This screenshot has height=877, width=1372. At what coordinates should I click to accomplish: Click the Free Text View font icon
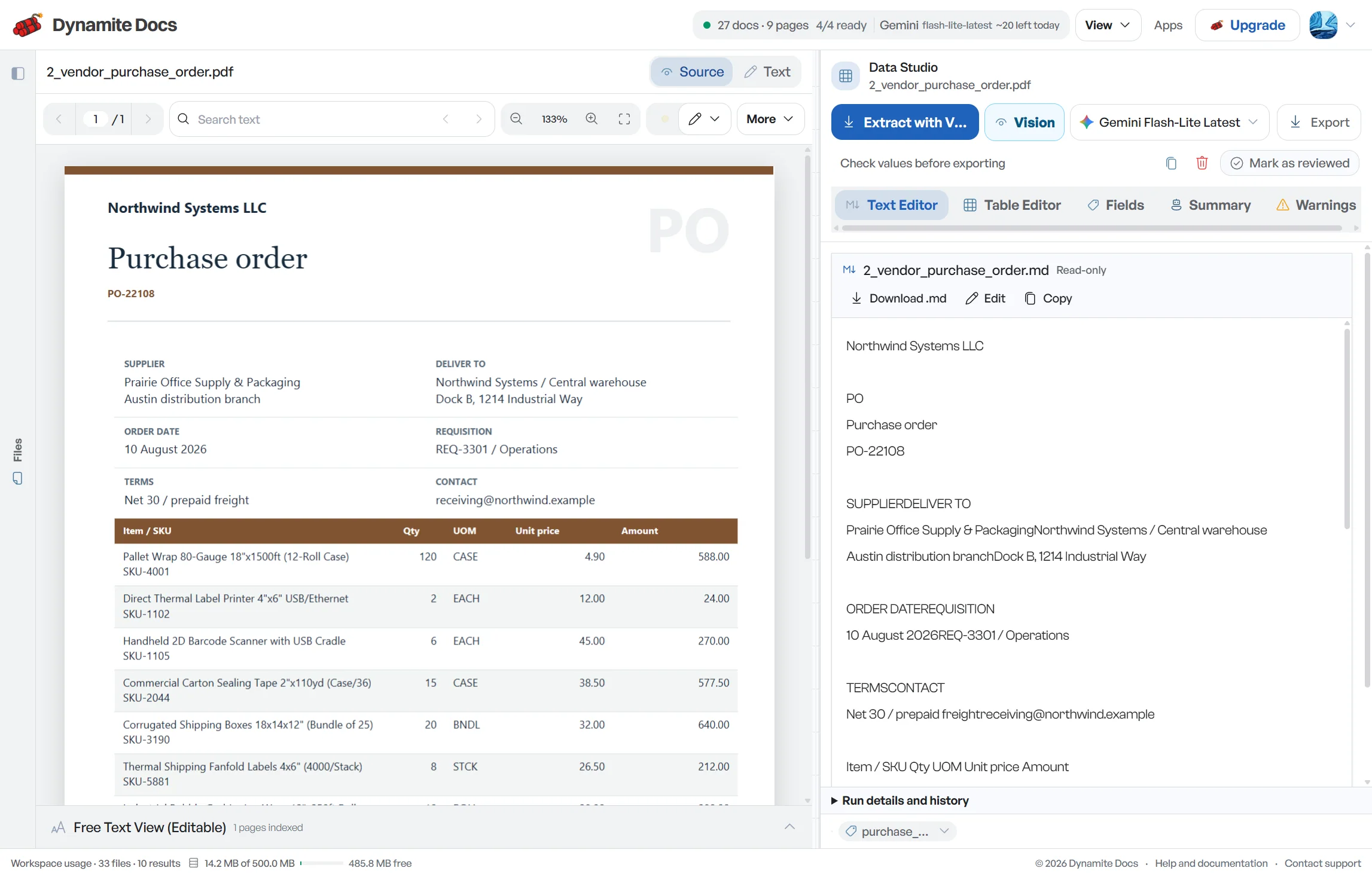58,827
